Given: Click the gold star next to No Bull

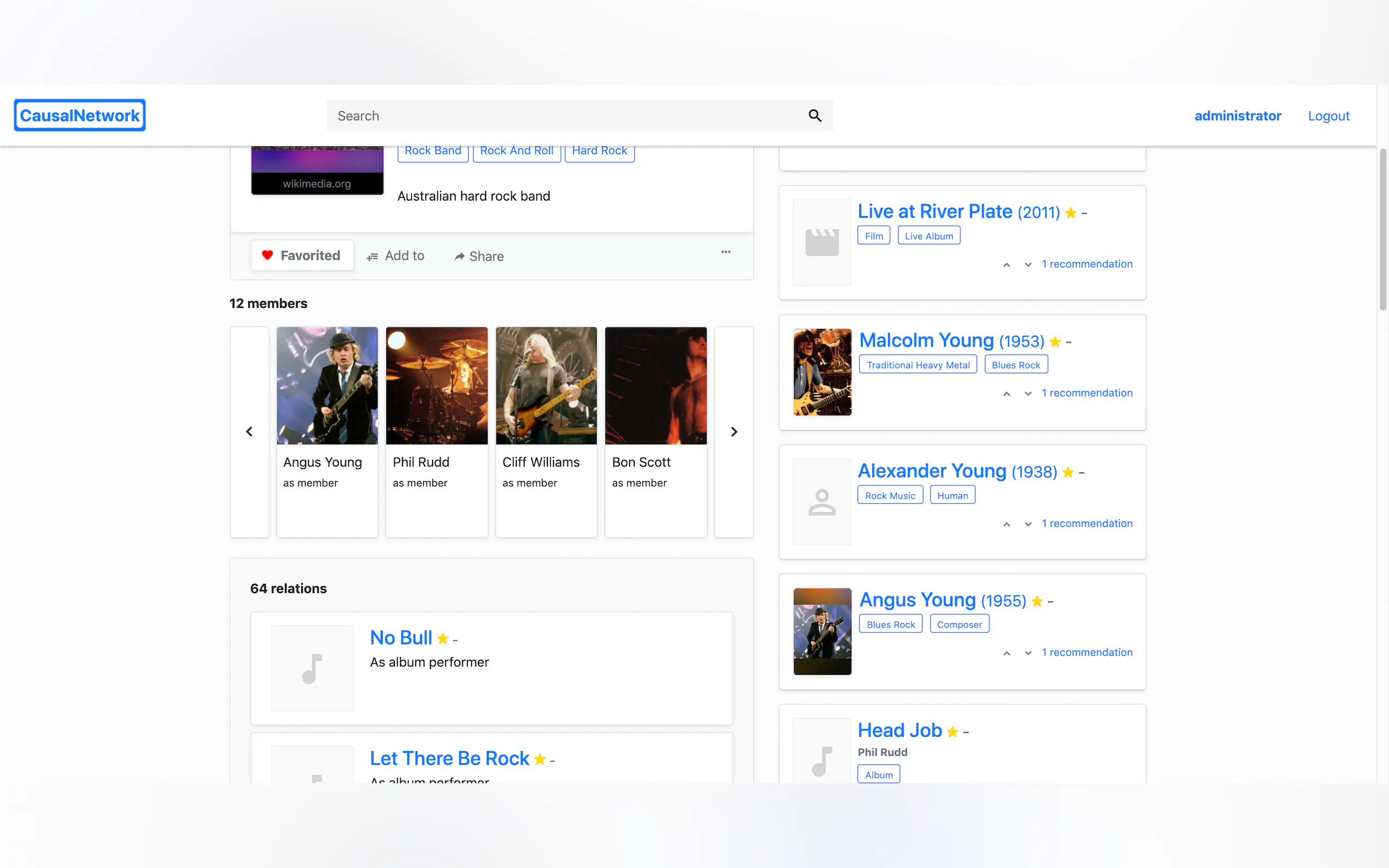Looking at the screenshot, I should [443, 638].
